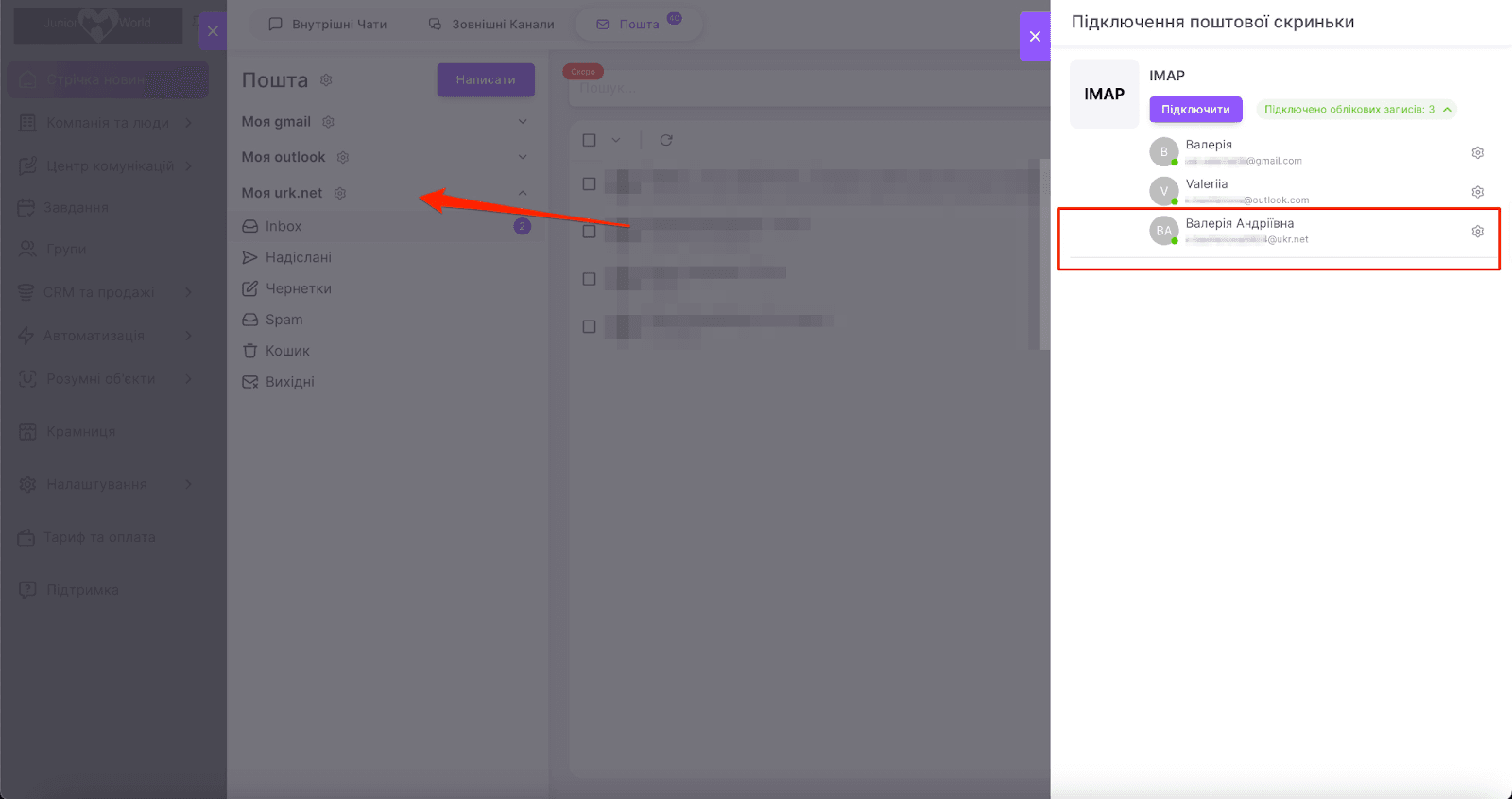
Task: Open settings gear for Валерія Андріївна account
Action: [1478, 232]
